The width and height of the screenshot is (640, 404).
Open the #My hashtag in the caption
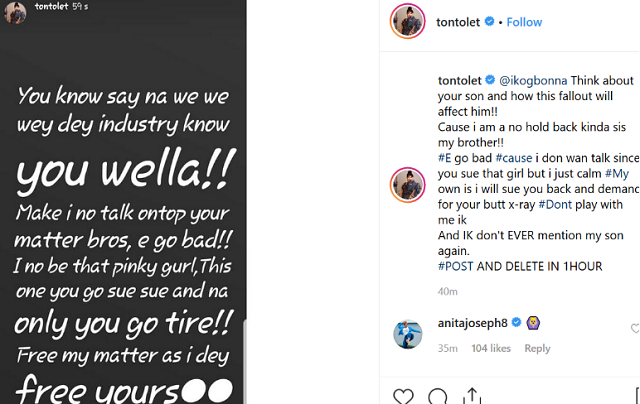616,173
